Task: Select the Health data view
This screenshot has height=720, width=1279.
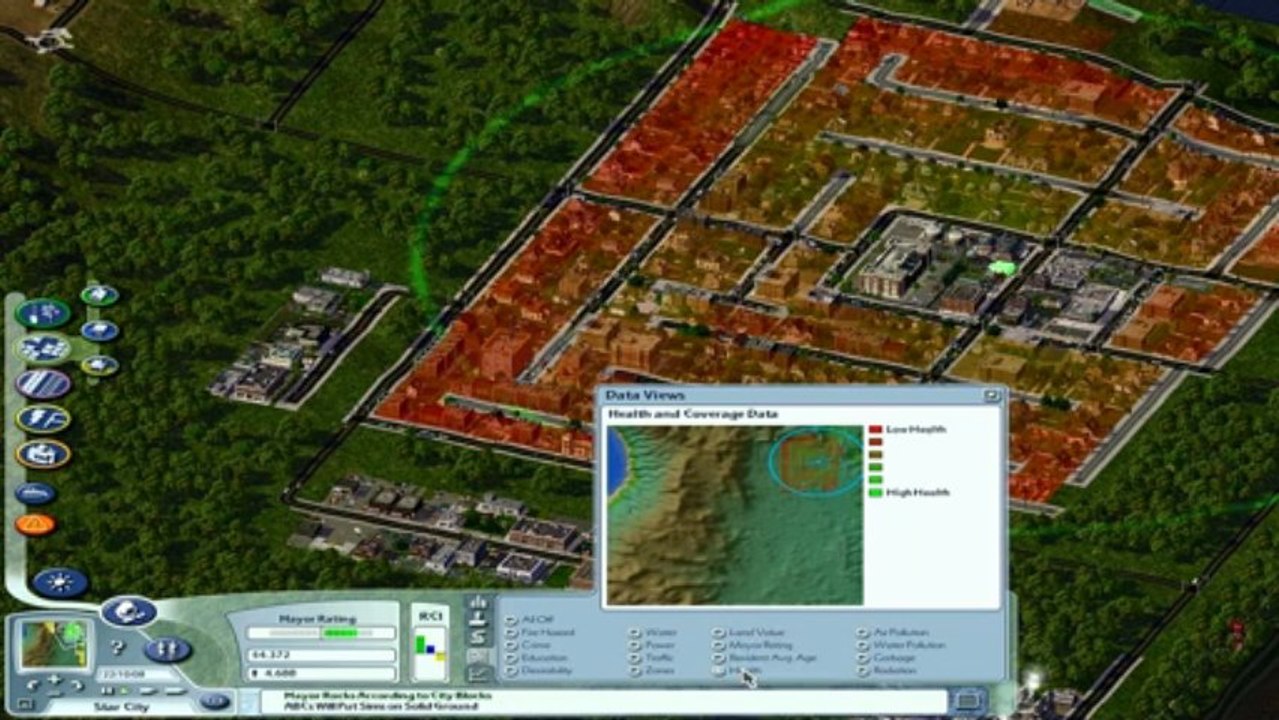Action: (x=738, y=671)
